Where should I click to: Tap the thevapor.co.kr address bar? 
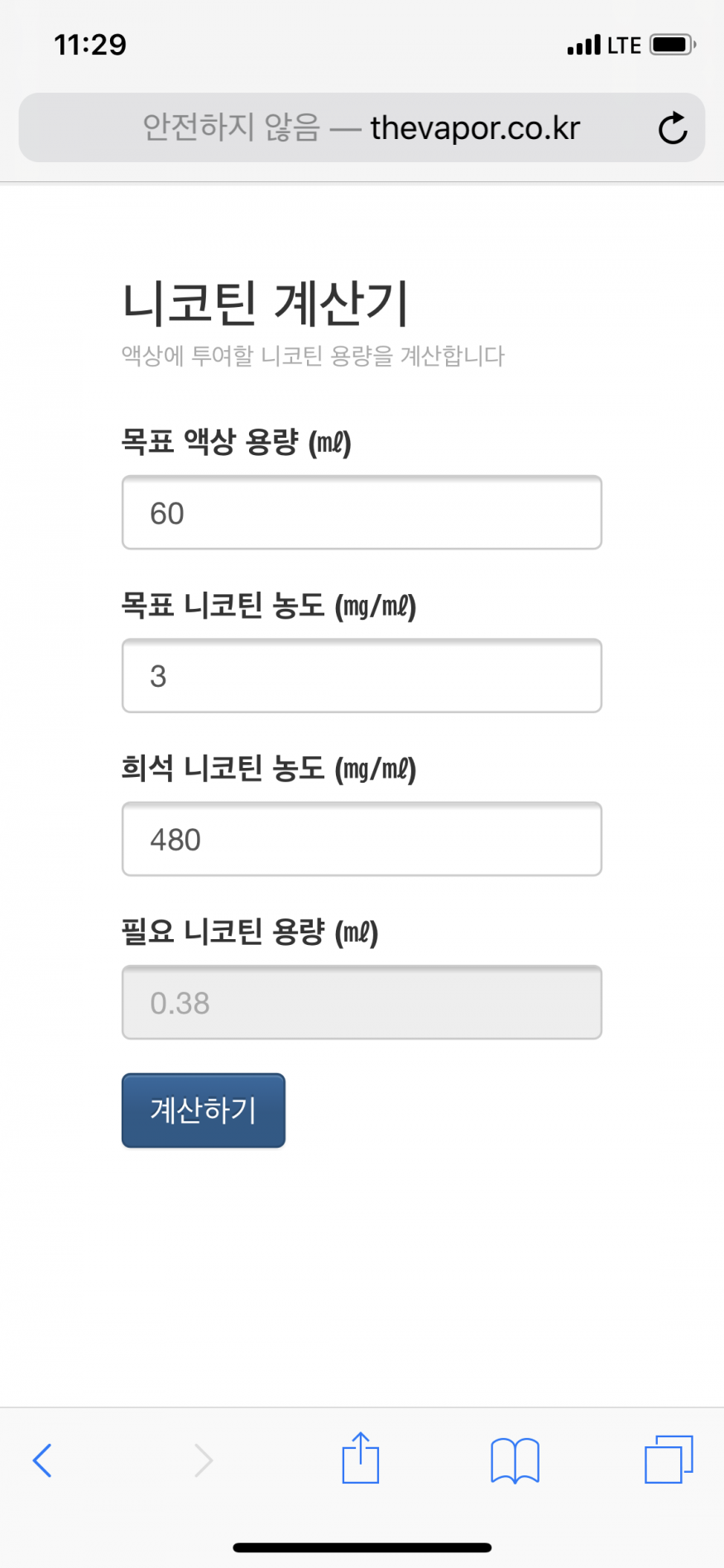pos(474,128)
